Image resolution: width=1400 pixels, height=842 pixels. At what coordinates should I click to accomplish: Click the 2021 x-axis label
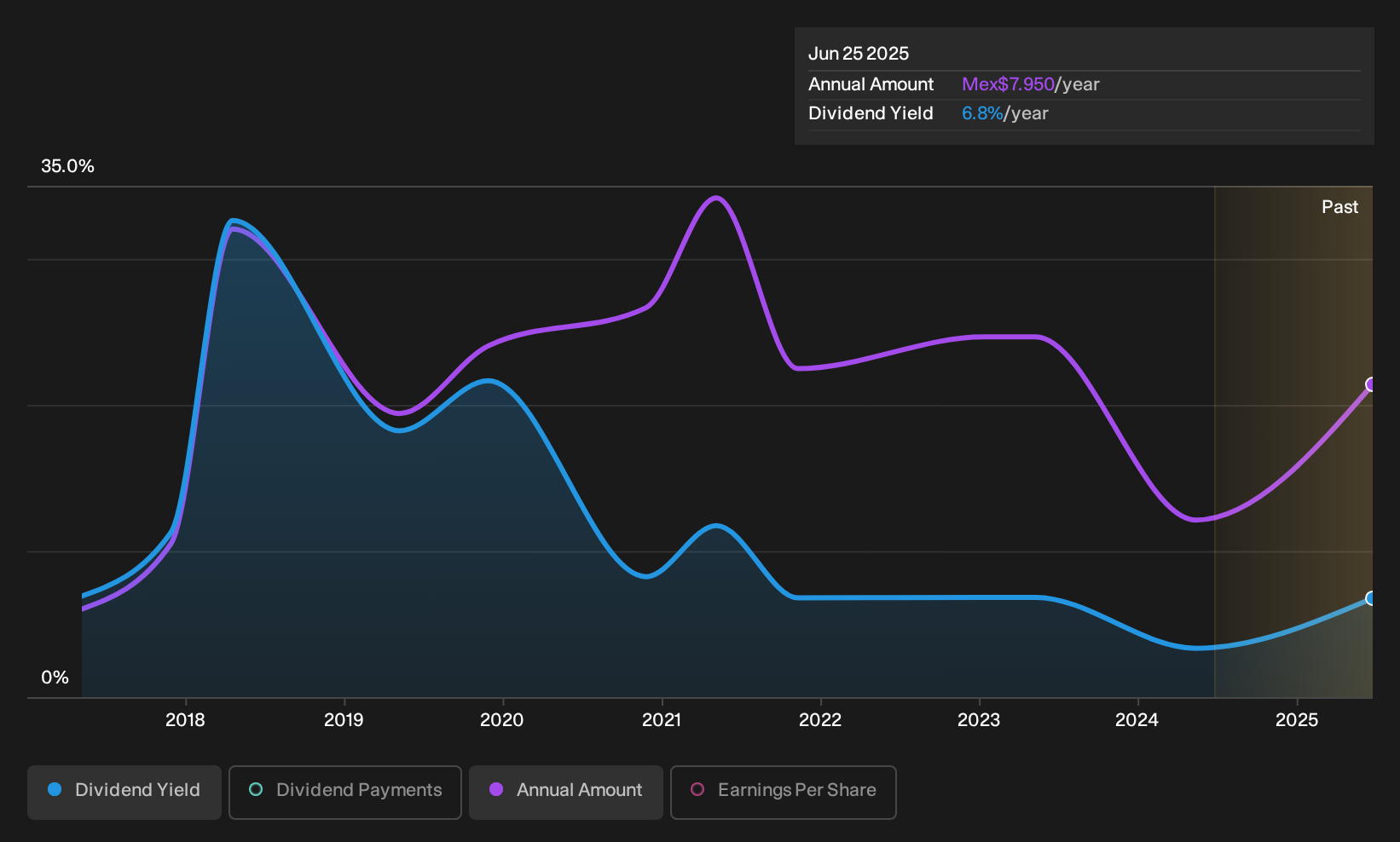pos(662,720)
